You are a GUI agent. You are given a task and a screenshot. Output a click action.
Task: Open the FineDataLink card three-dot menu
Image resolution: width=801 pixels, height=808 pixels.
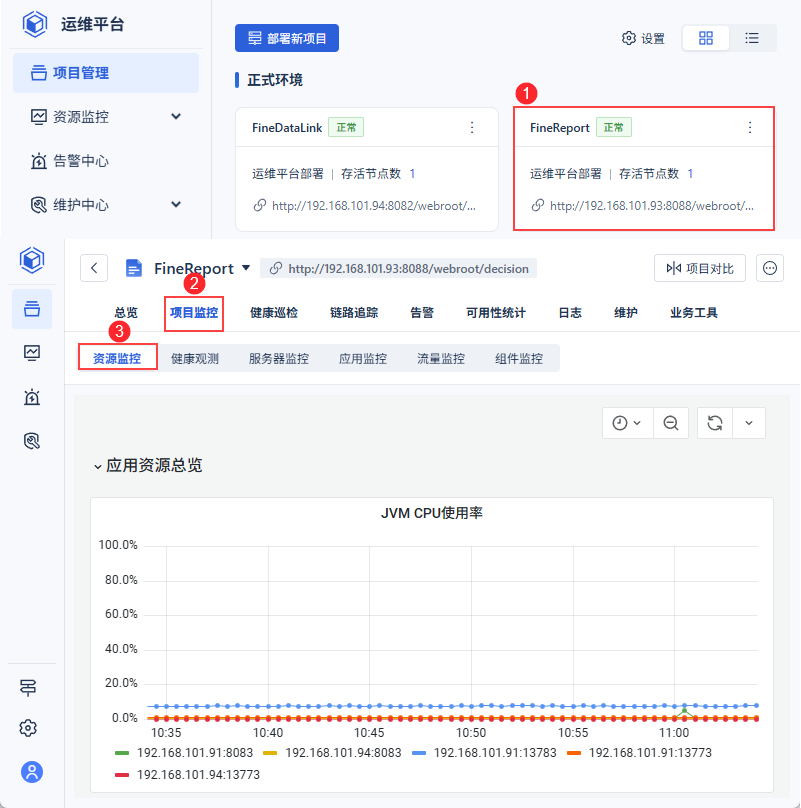(x=472, y=127)
